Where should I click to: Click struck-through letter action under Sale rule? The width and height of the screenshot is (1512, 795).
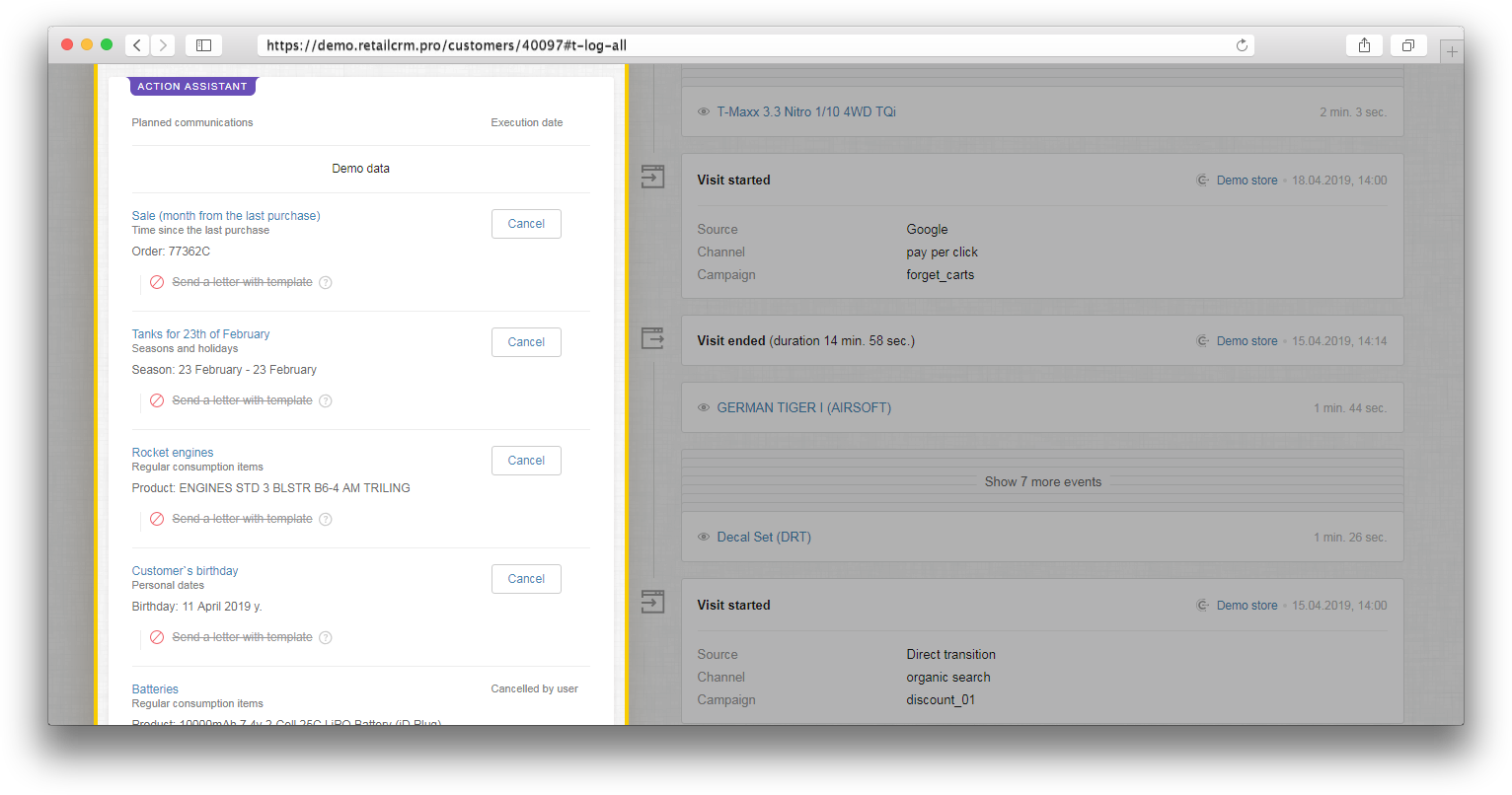(x=242, y=282)
